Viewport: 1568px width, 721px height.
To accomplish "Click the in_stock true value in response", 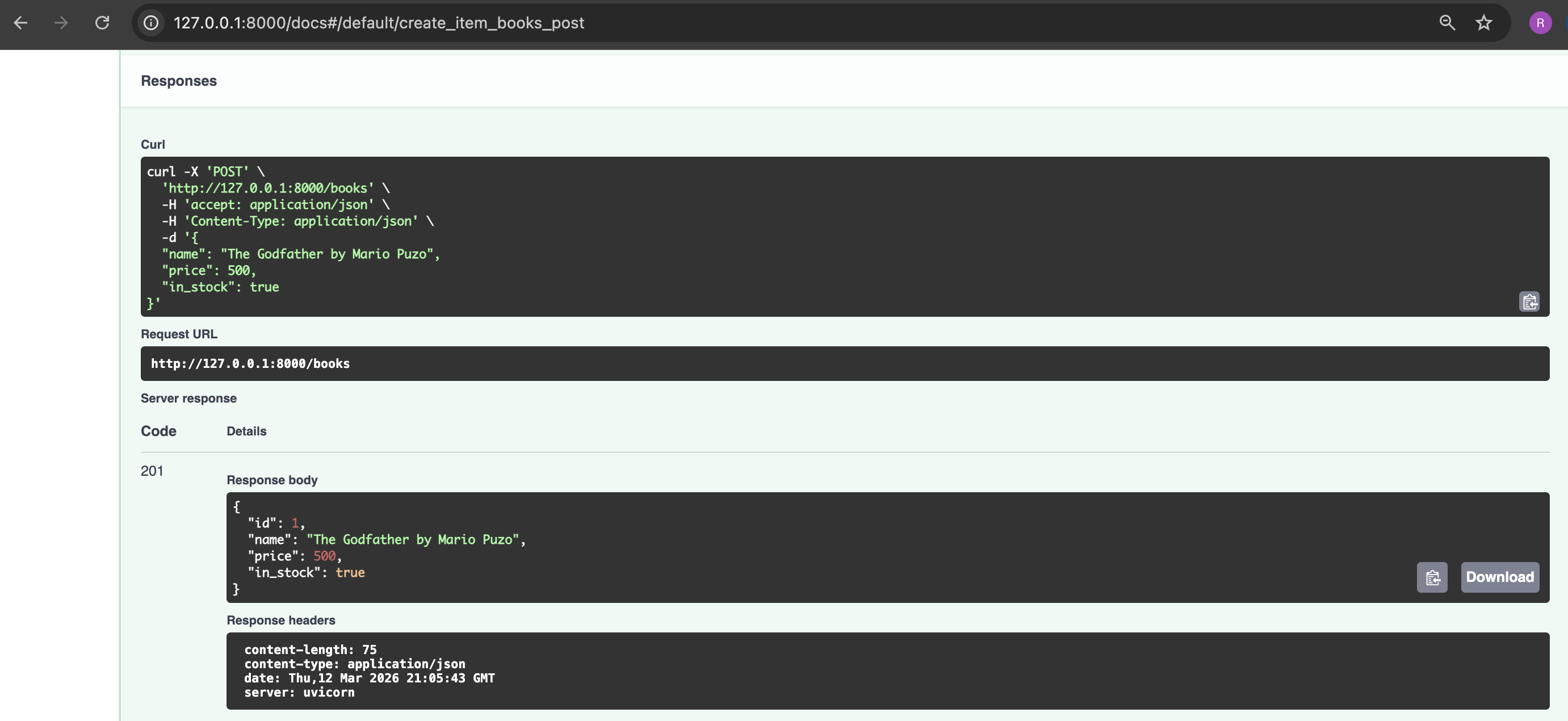I will coord(351,572).
